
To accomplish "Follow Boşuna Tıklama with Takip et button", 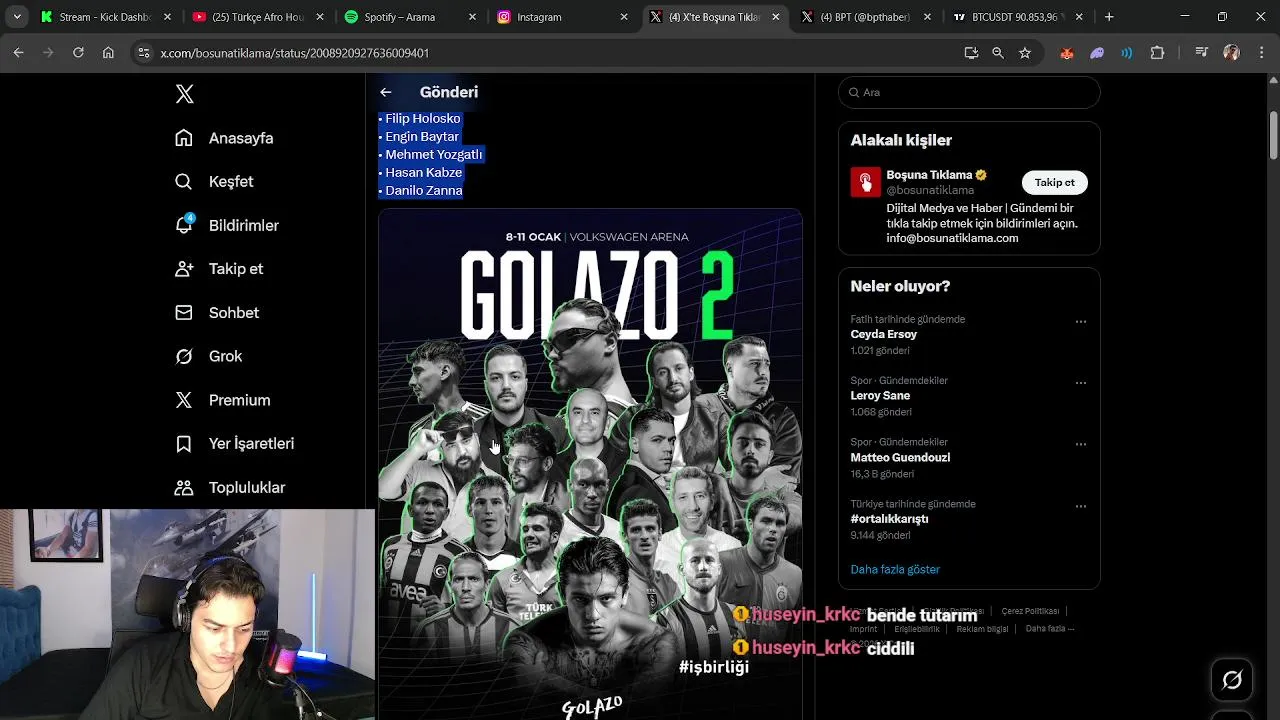I will click(x=1054, y=182).
